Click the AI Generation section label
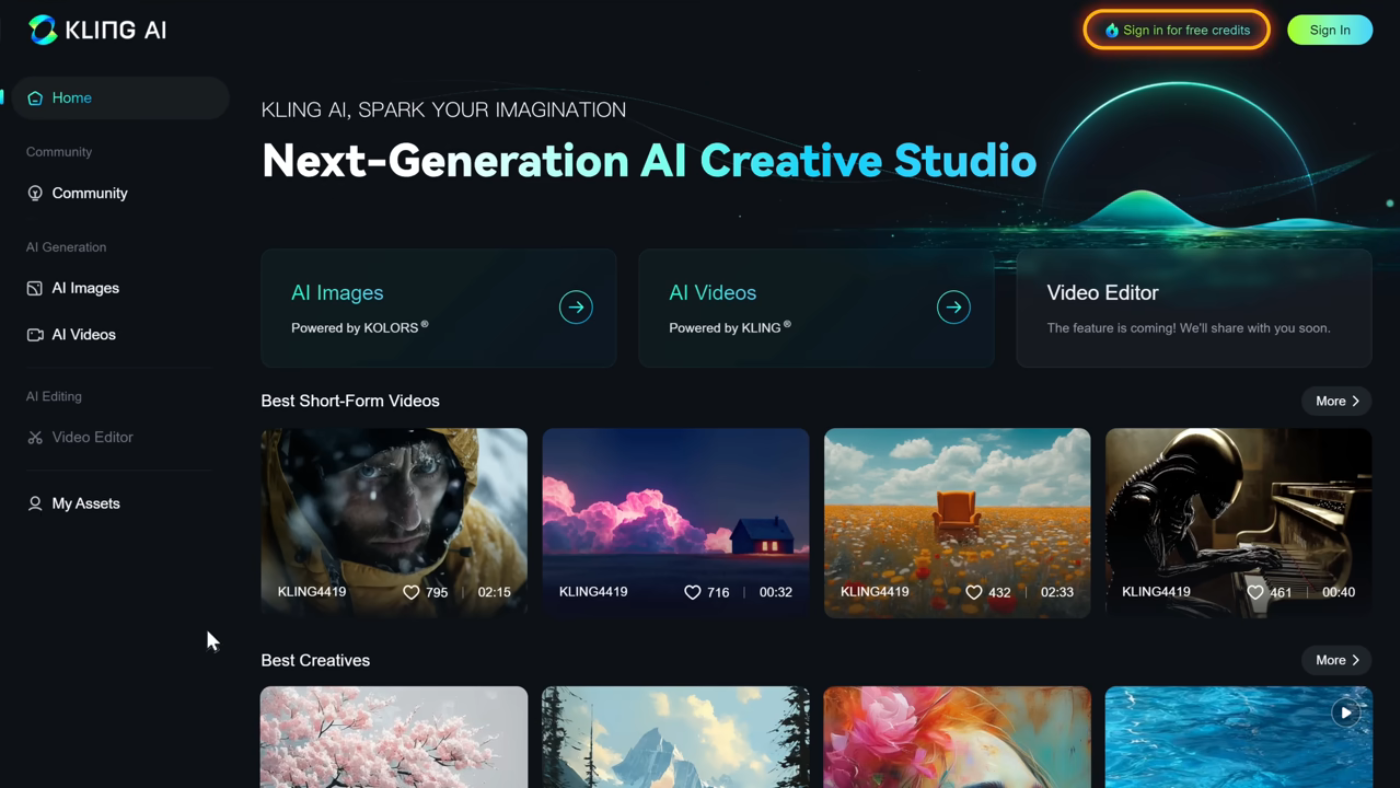Screen dimensions: 1400x788 66,247
